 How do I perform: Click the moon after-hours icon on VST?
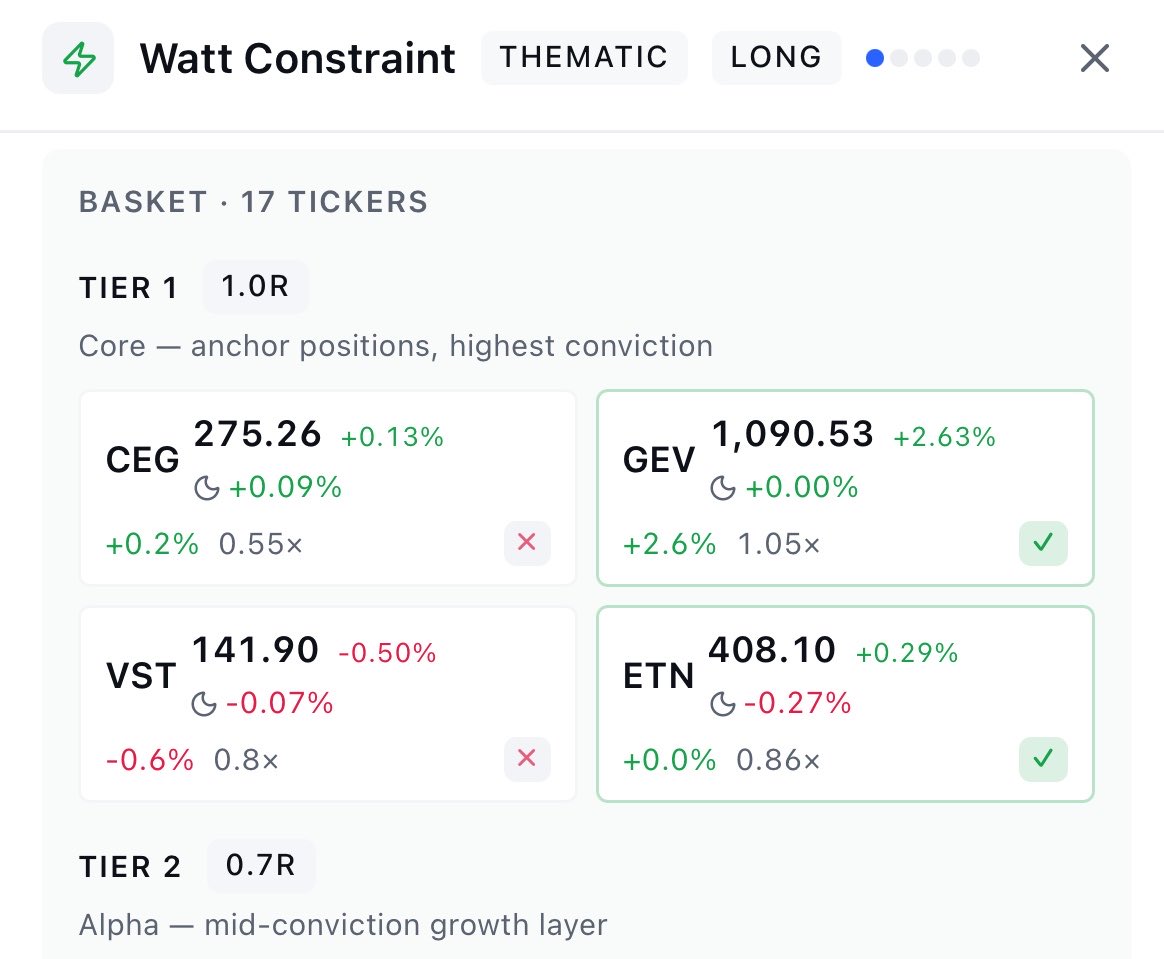click(203, 703)
